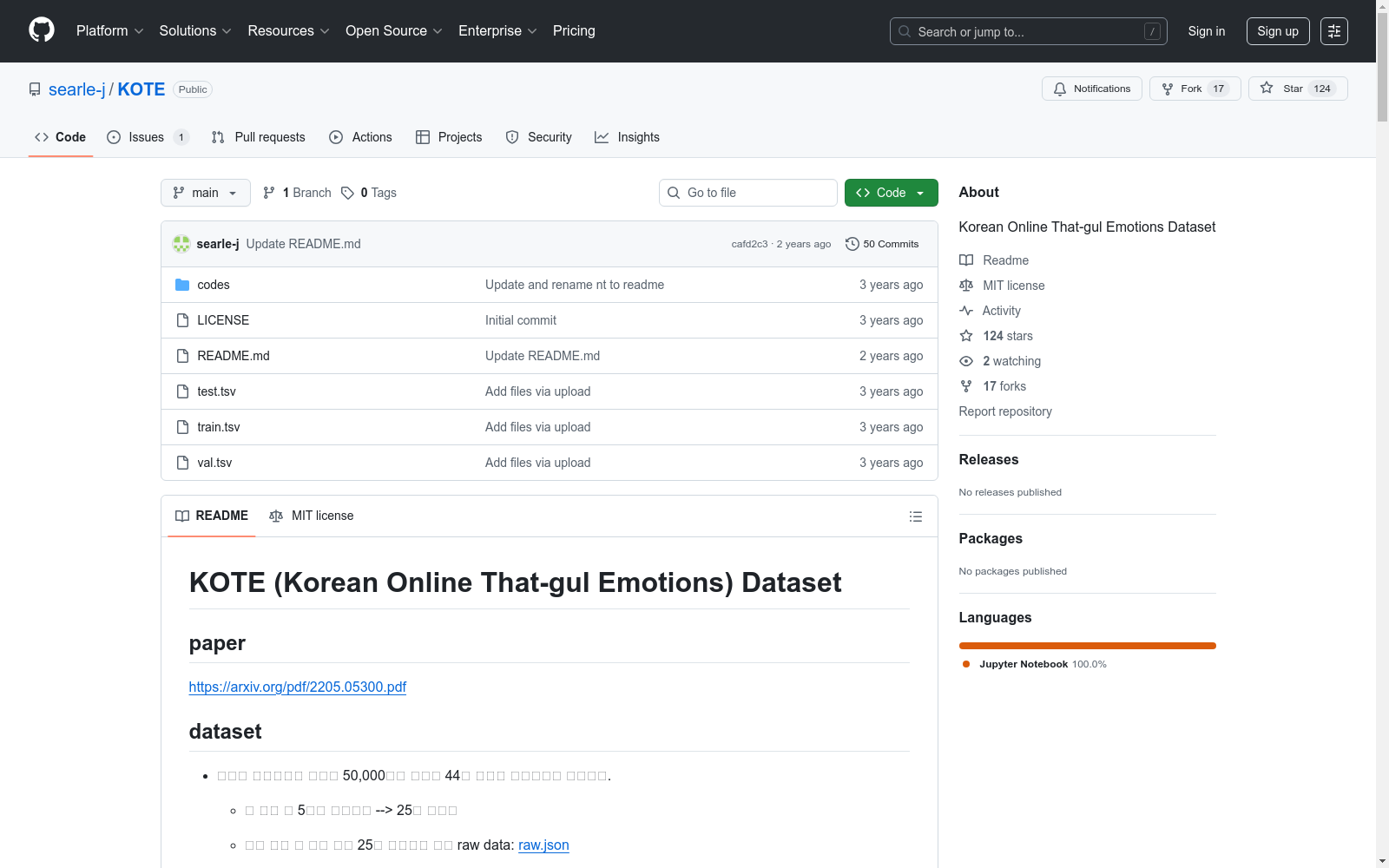Screen dimensions: 1389x868
Task: Focus the Go to file input
Action: [x=748, y=193]
